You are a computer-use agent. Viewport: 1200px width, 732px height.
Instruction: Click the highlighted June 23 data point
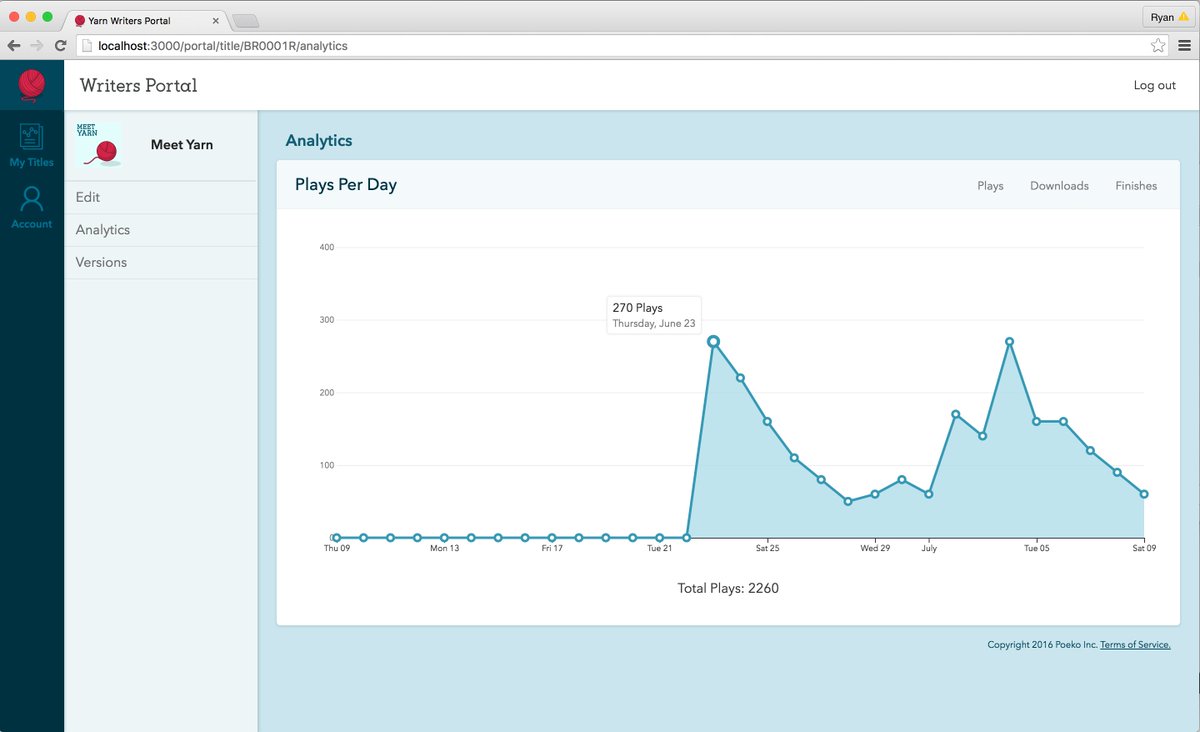click(x=713, y=341)
